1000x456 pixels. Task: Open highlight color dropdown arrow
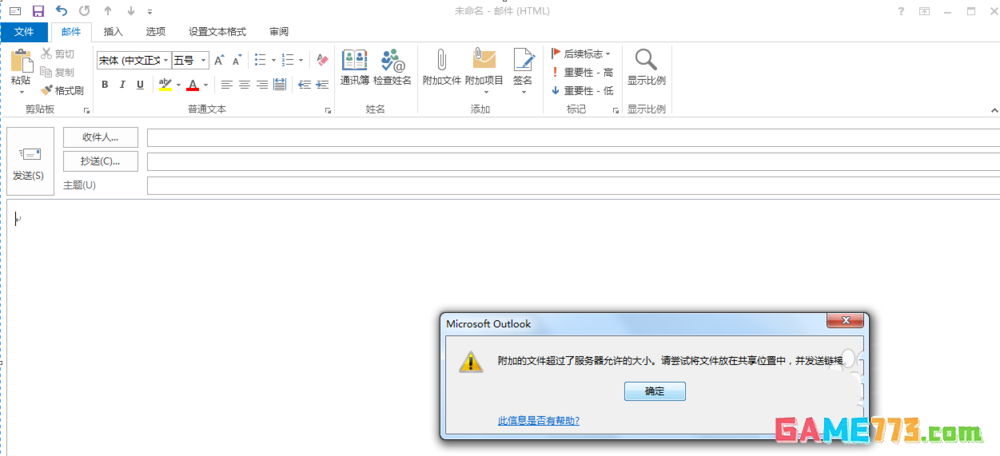click(x=179, y=85)
